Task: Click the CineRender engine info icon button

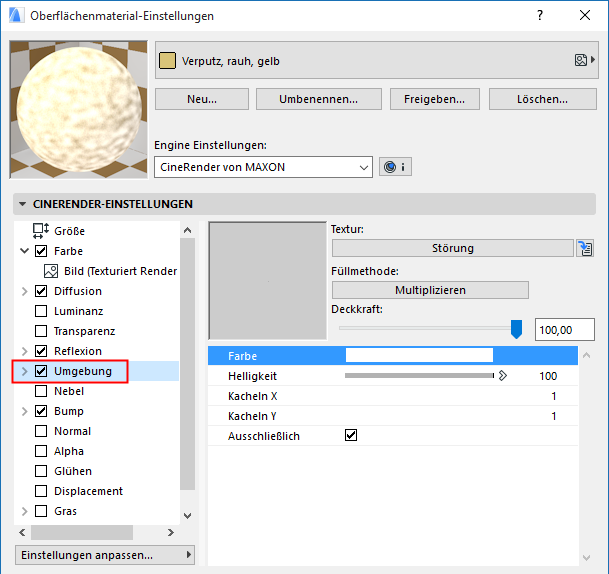Action: click(395, 167)
